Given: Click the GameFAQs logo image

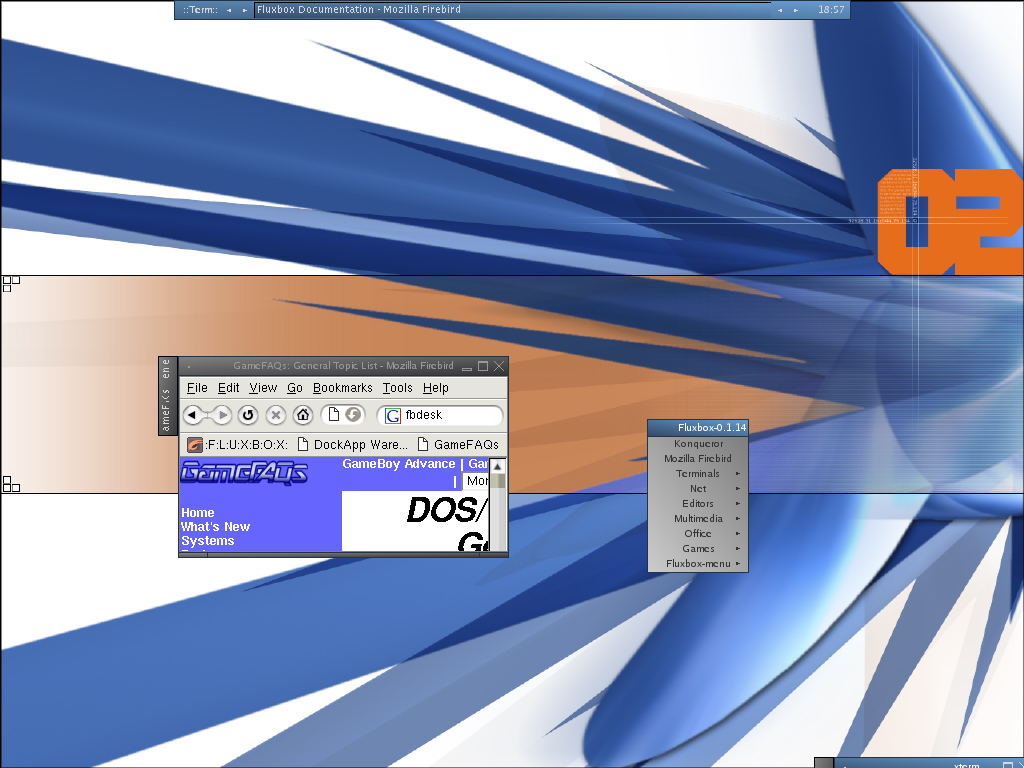Looking at the screenshot, I should [x=244, y=472].
